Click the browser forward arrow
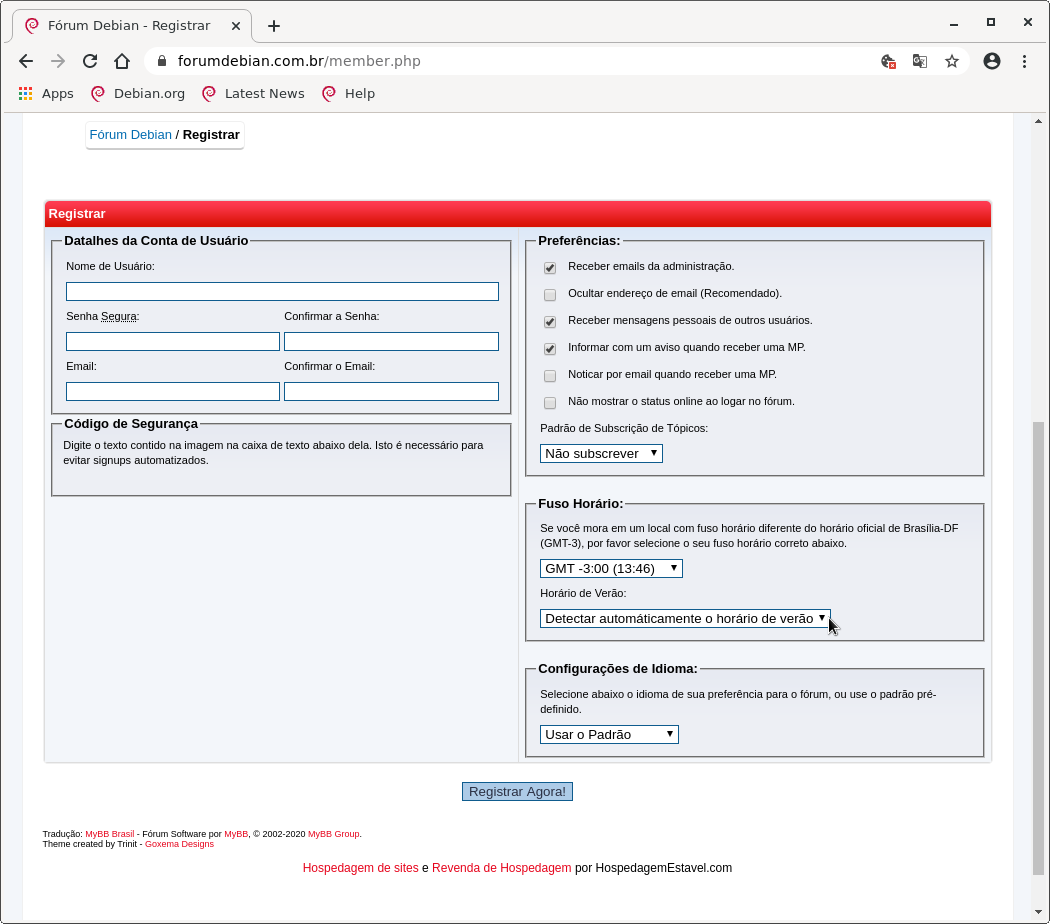The height and width of the screenshot is (924, 1050). [58, 61]
